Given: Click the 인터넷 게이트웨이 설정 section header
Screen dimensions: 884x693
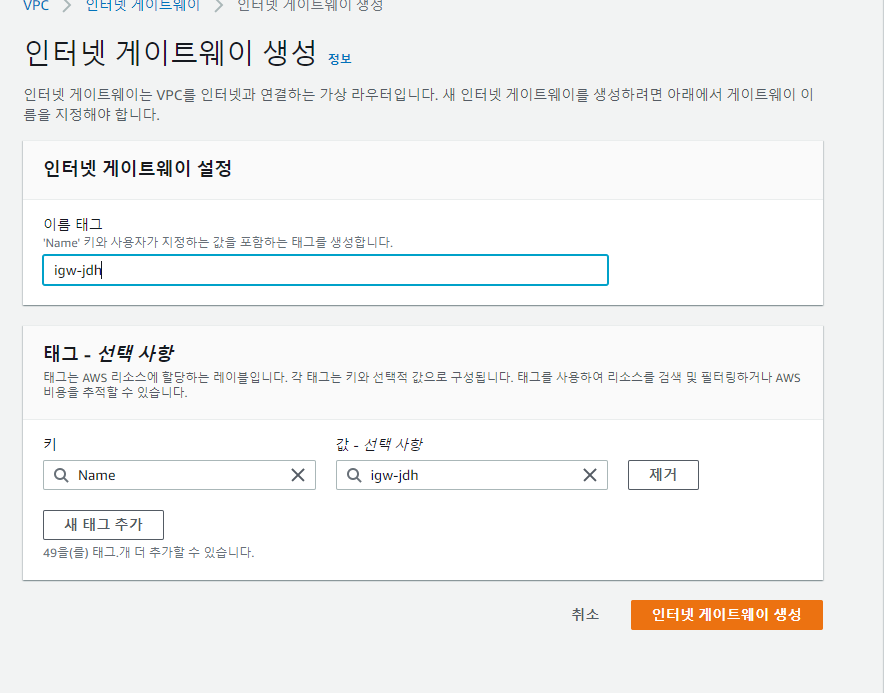Looking at the screenshot, I should pos(138,169).
